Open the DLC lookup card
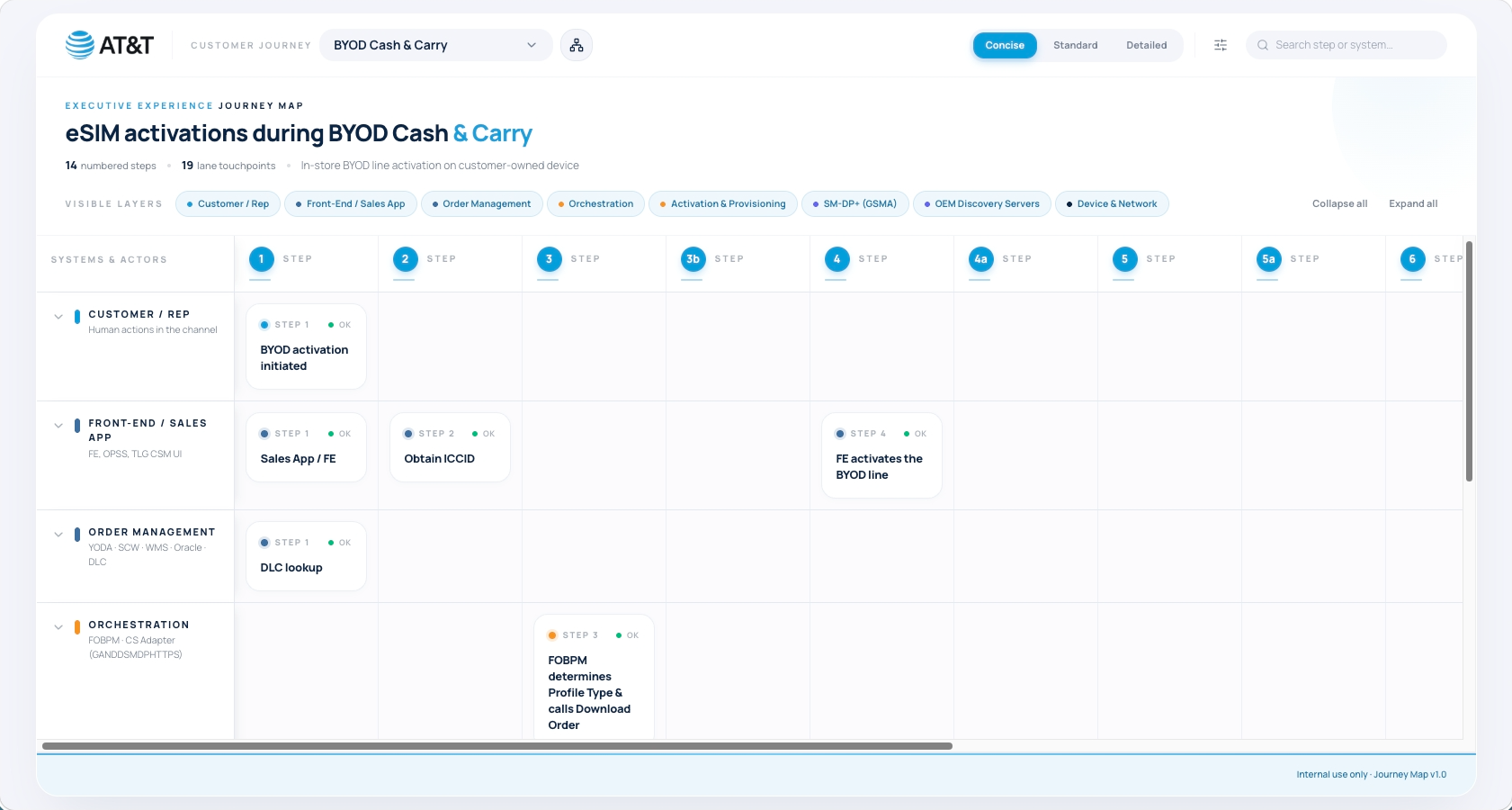Screen dimensions: 1512x810 [x=306, y=556]
